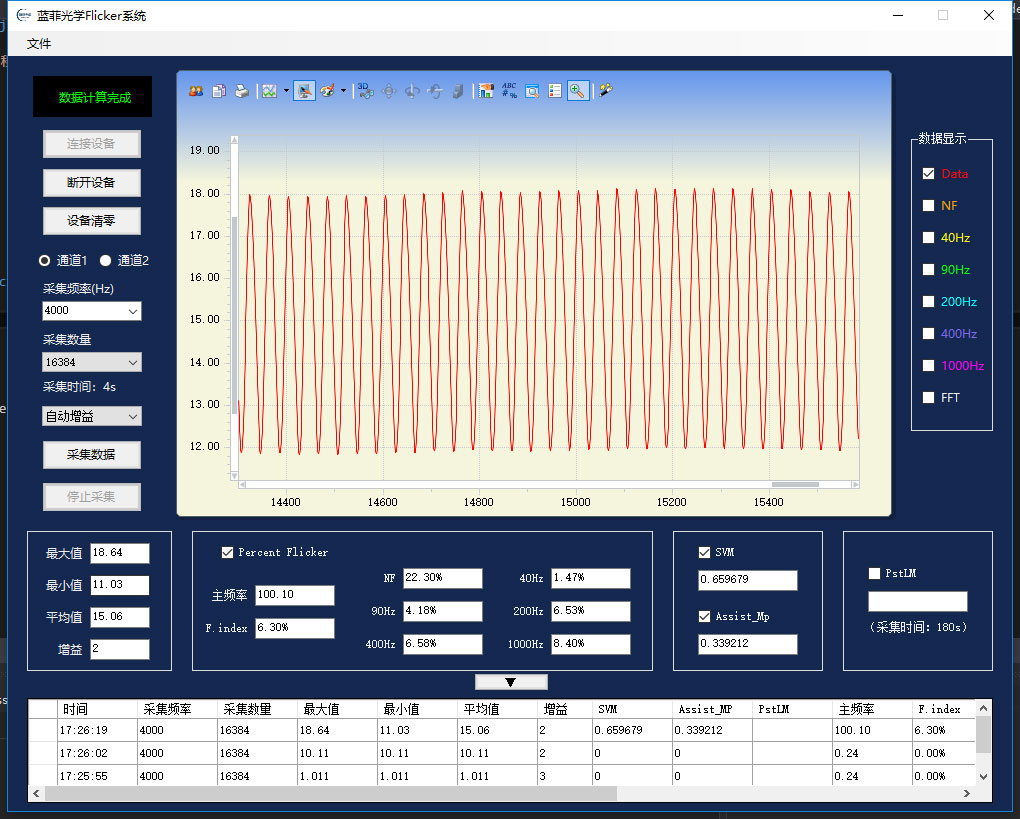Open the chart palette color tool

pos(327,91)
